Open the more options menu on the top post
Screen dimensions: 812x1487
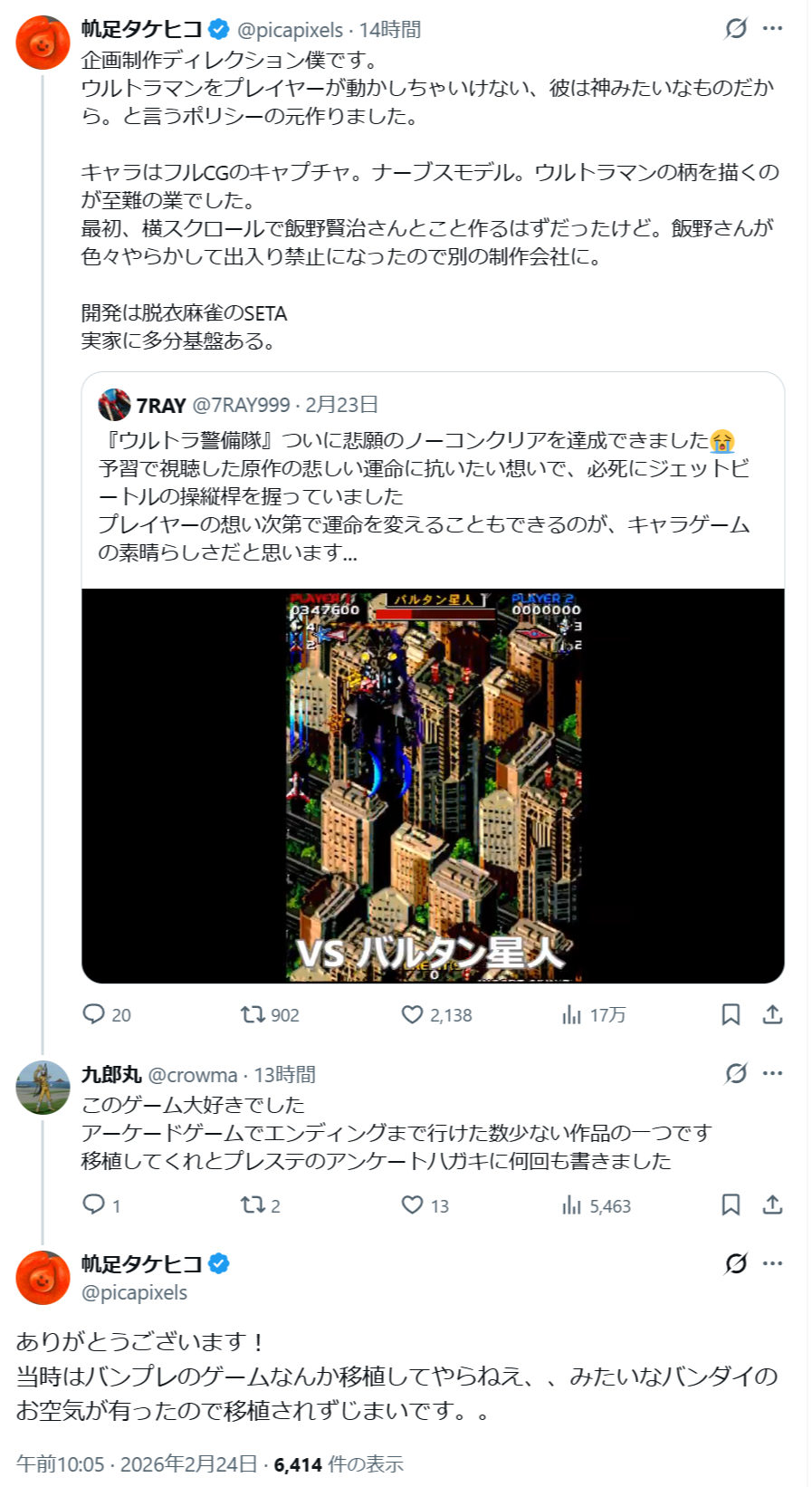(x=772, y=29)
